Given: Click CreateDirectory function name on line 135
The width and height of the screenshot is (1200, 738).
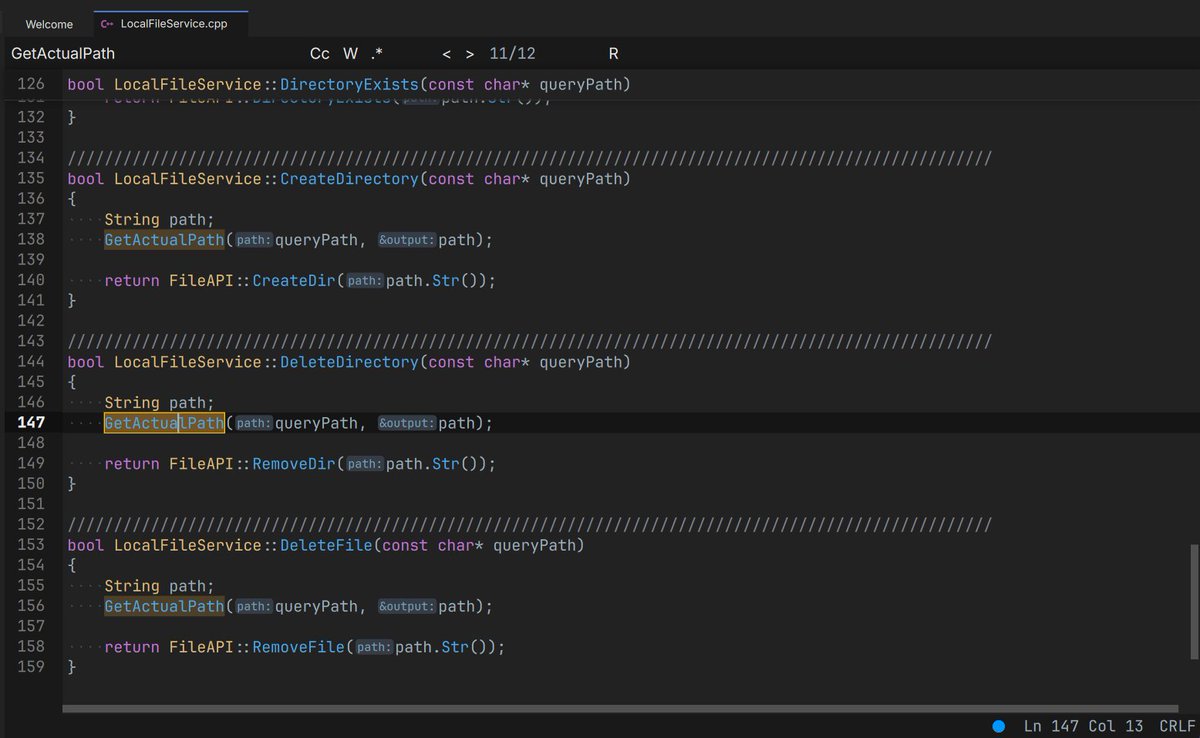Looking at the screenshot, I should tap(349, 179).
